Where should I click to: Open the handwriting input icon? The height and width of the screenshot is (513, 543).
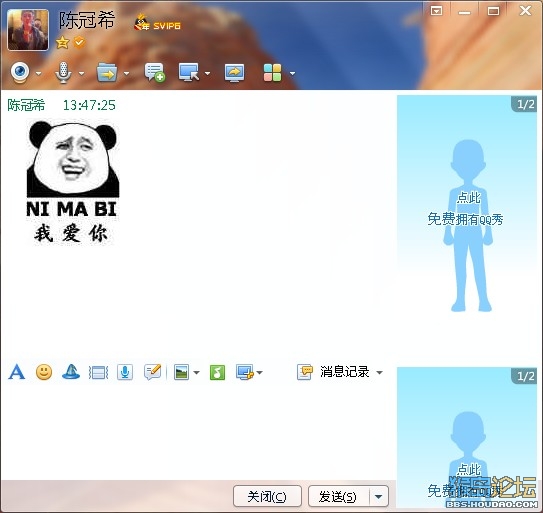(153, 372)
